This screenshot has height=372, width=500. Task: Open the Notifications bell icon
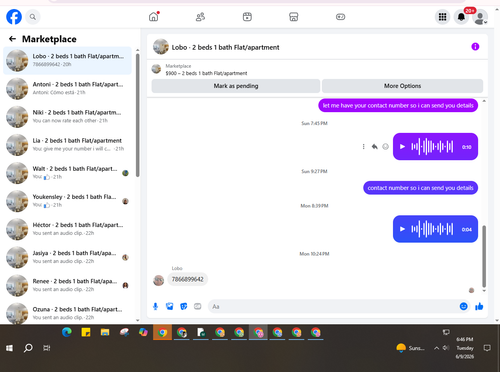461,17
